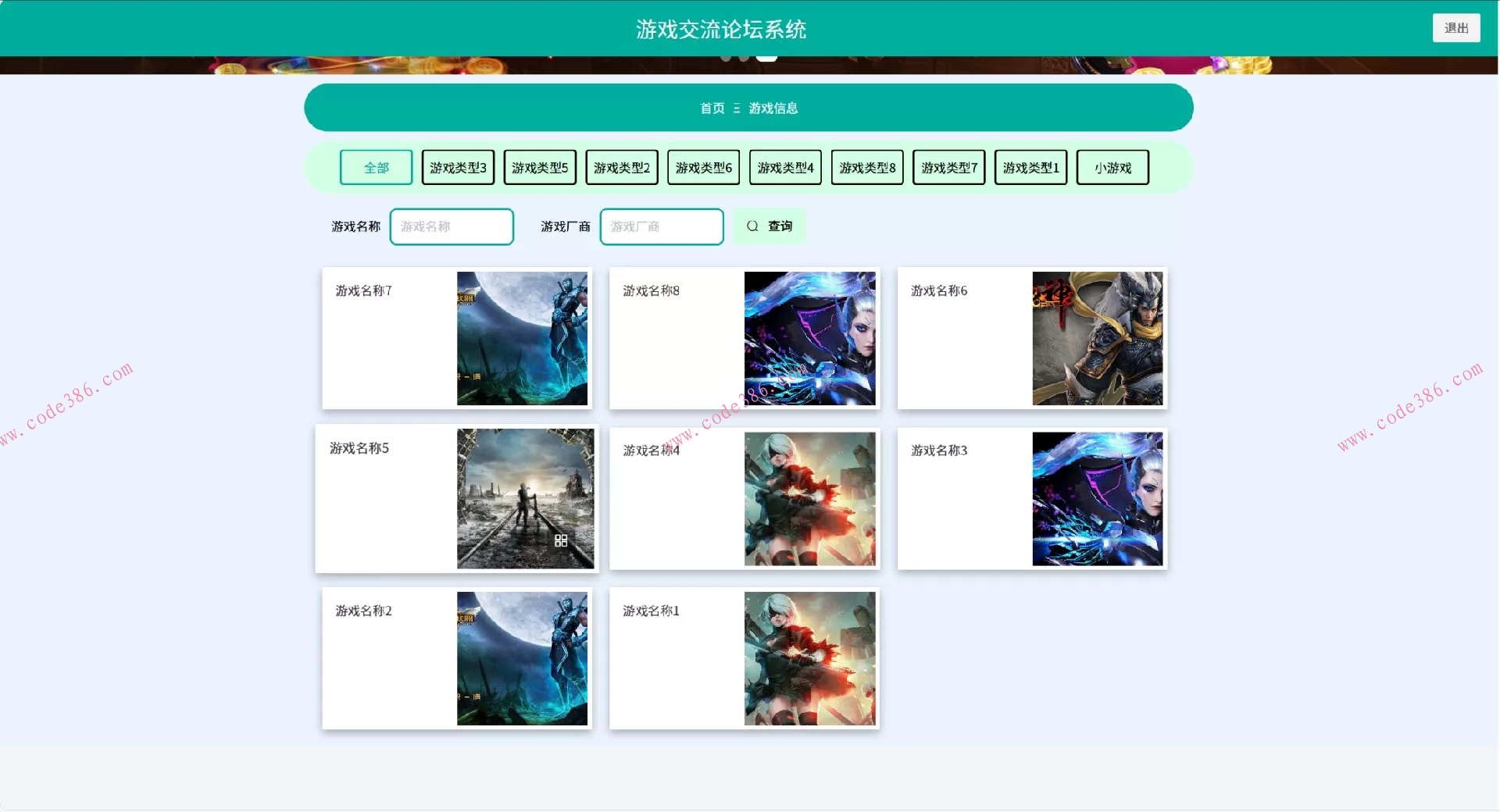Open the 游戏名称7 game thumbnail image
Screen dimensions: 1500x812
(522, 338)
